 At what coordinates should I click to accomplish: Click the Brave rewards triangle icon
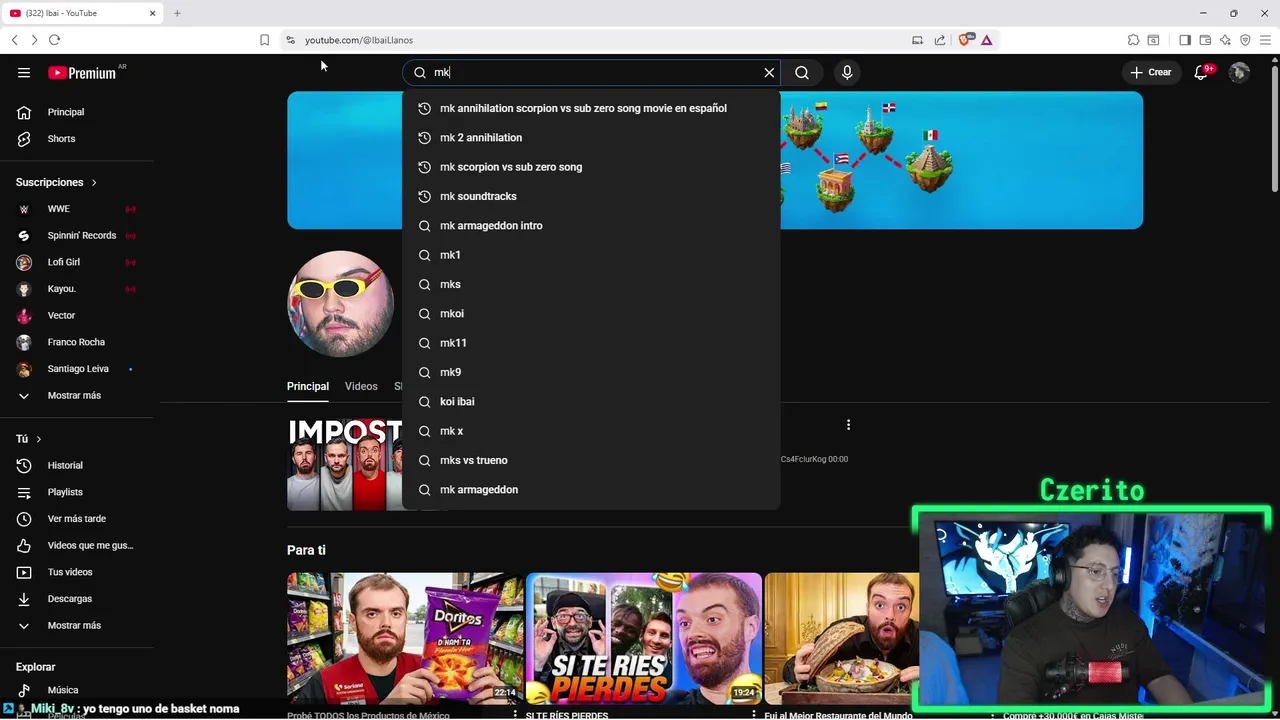(x=986, y=40)
